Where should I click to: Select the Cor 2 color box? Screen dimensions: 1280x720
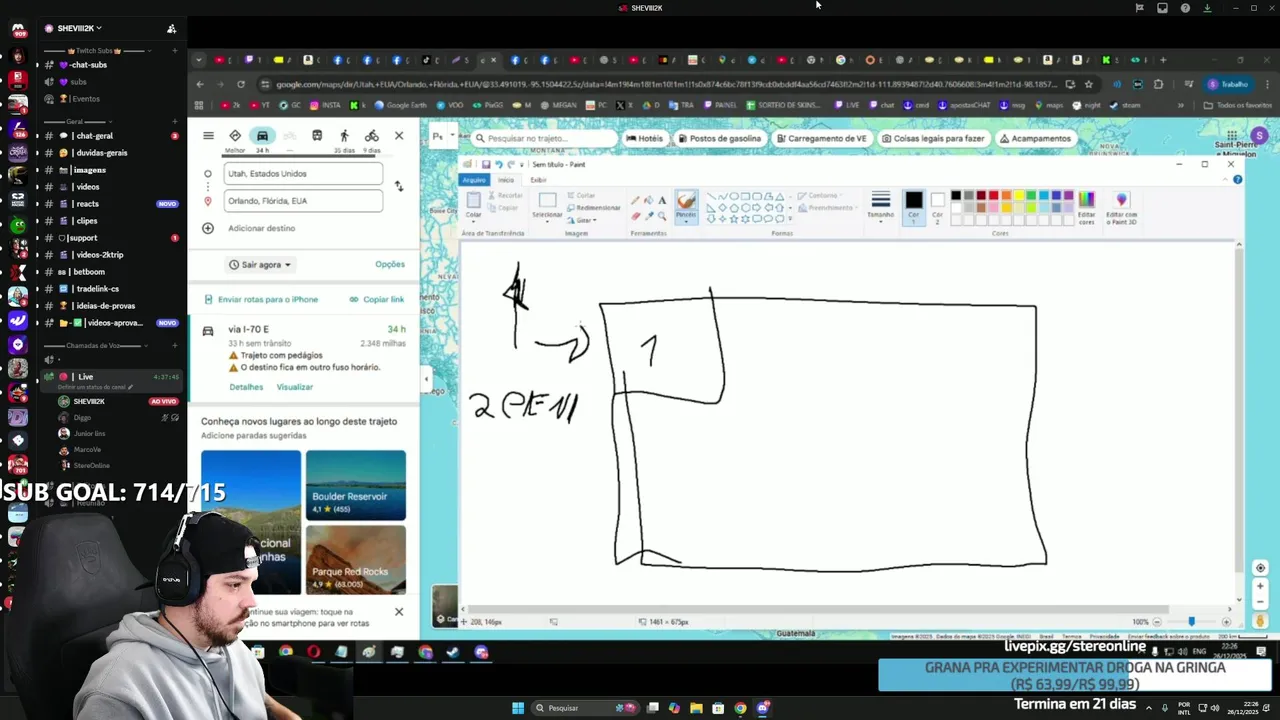[937, 206]
